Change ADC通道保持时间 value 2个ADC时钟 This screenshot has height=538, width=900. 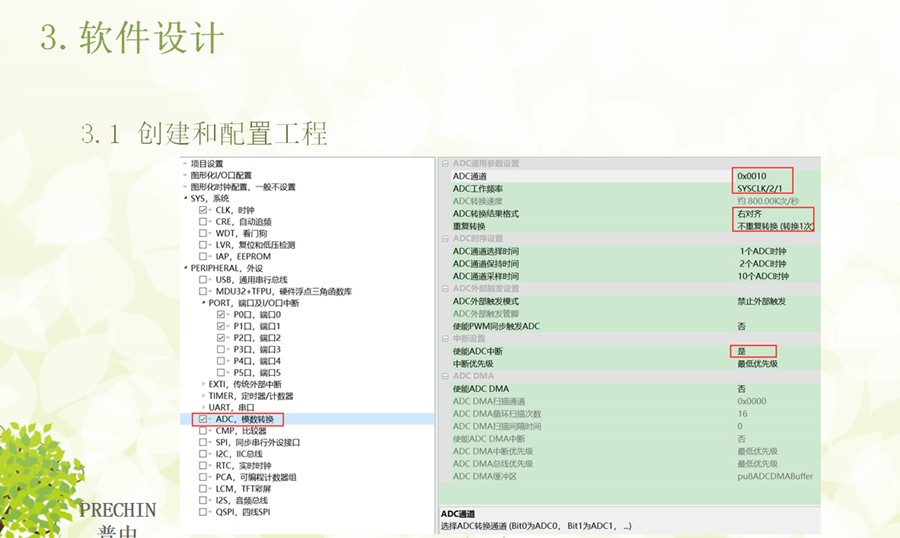(x=762, y=264)
